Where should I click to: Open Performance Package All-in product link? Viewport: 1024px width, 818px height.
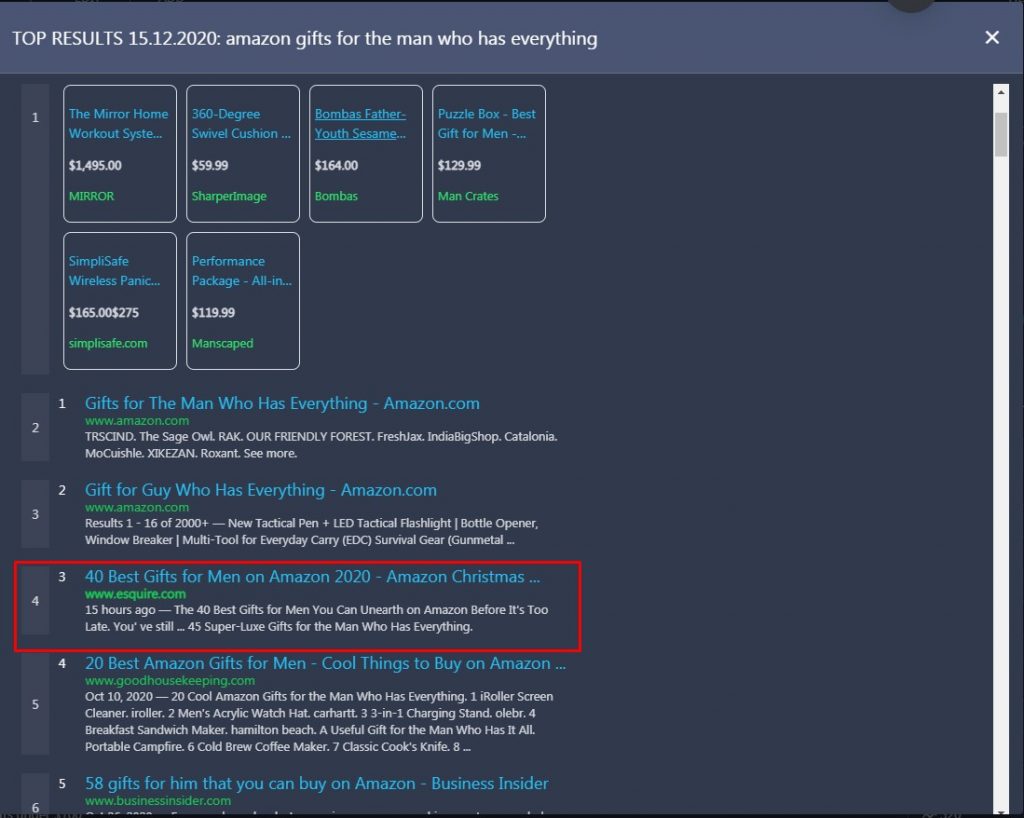242,271
